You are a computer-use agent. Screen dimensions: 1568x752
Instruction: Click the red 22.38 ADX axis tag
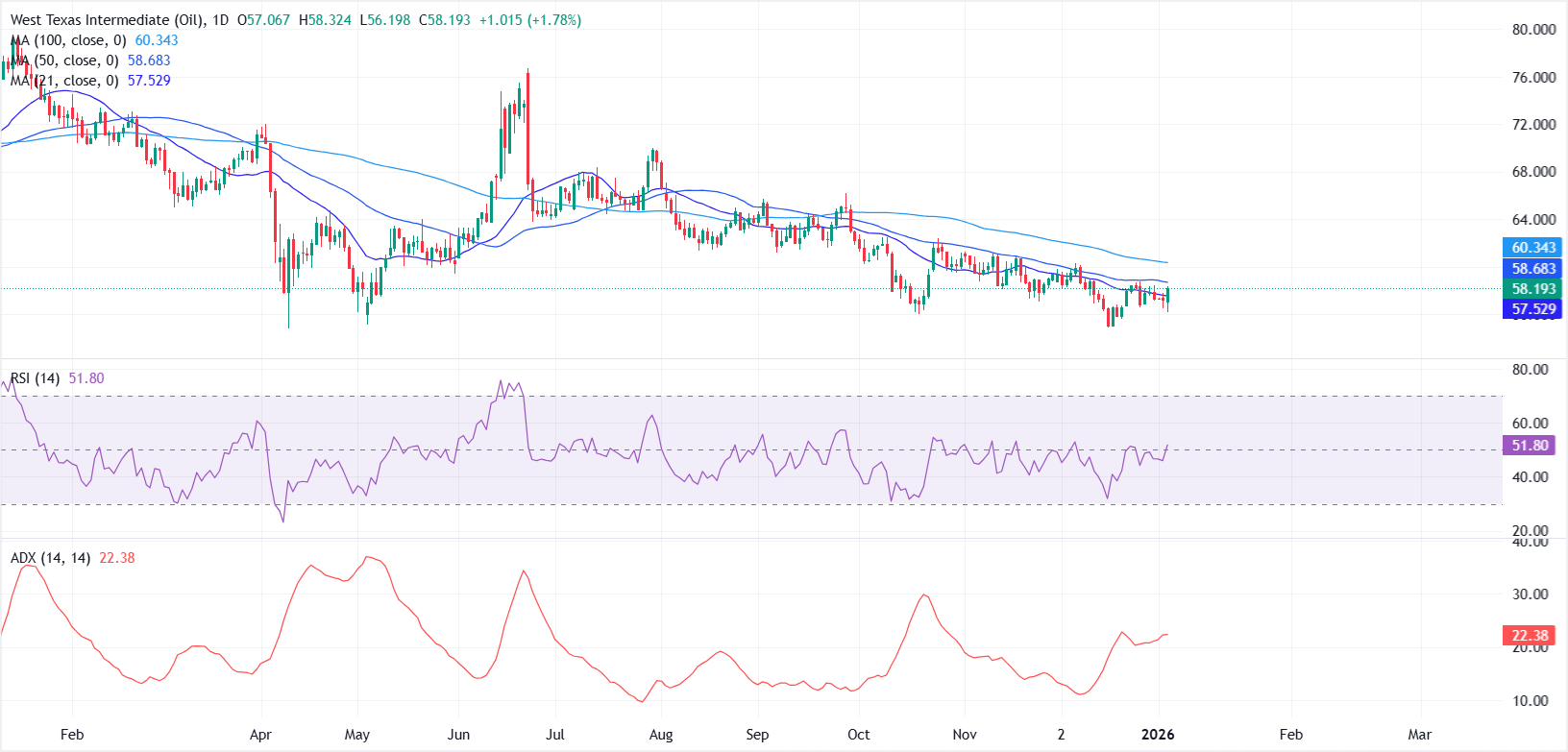coord(1530,636)
